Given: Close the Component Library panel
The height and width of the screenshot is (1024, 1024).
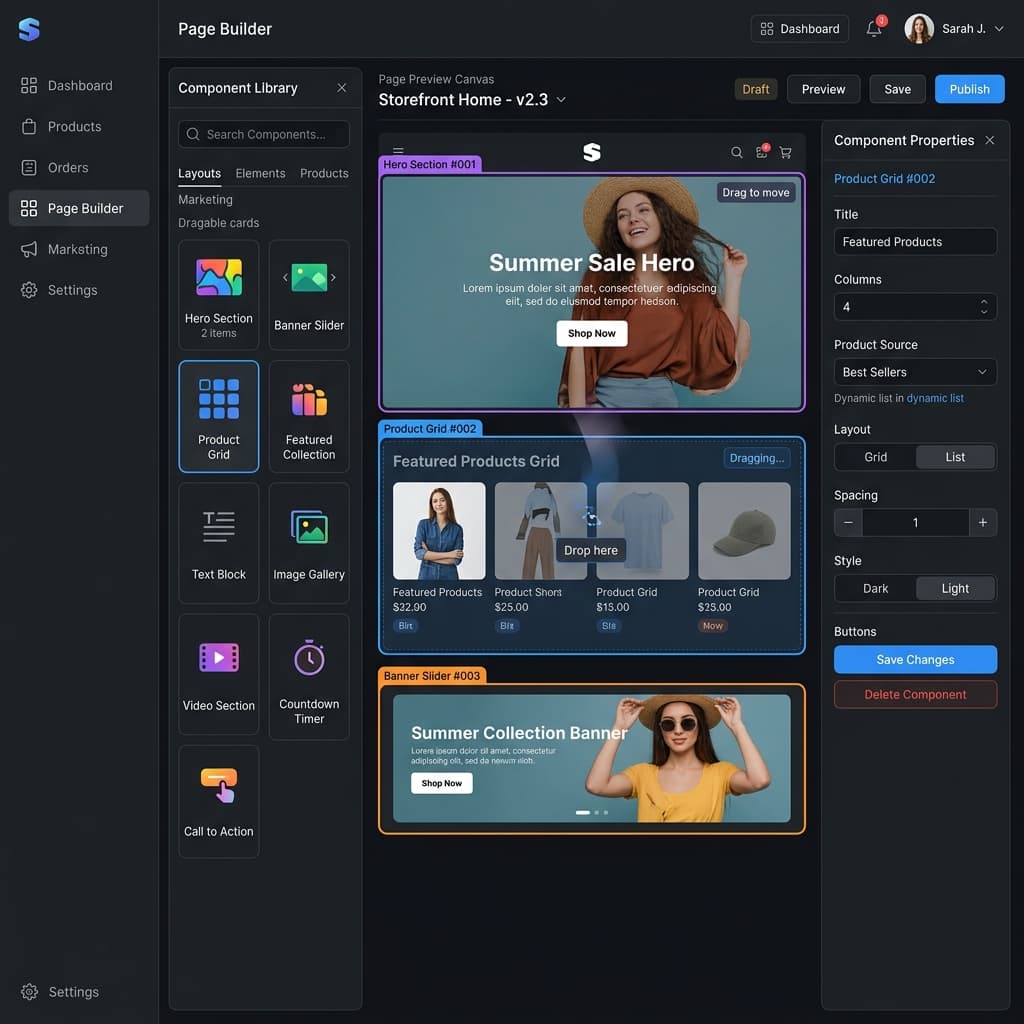Looking at the screenshot, I should point(342,88).
